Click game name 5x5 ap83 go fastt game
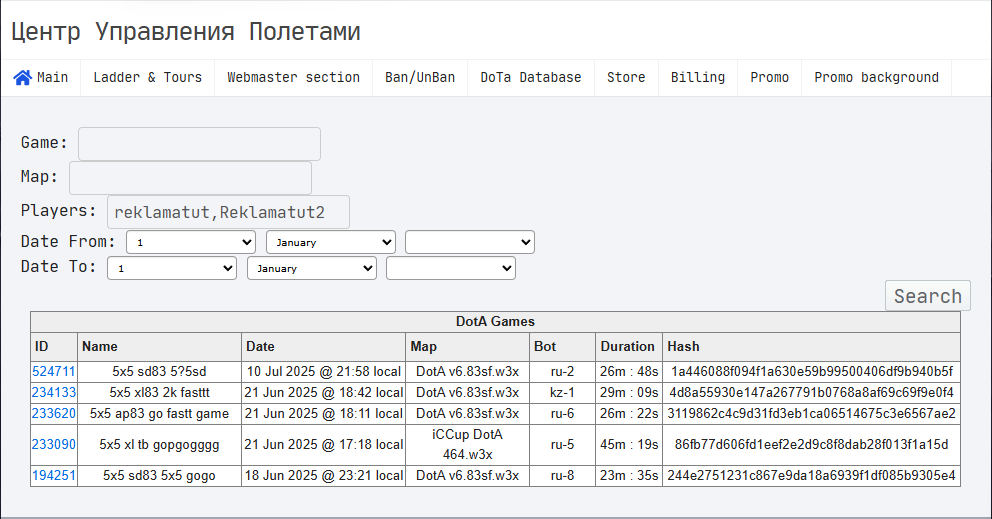This screenshot has width=992, height=519. pyautogui.click(x=159, y=413)
